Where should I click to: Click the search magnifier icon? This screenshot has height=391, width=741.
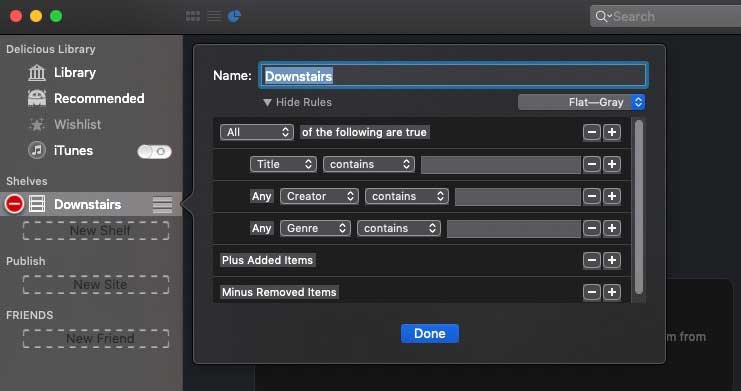coord(602,17)
